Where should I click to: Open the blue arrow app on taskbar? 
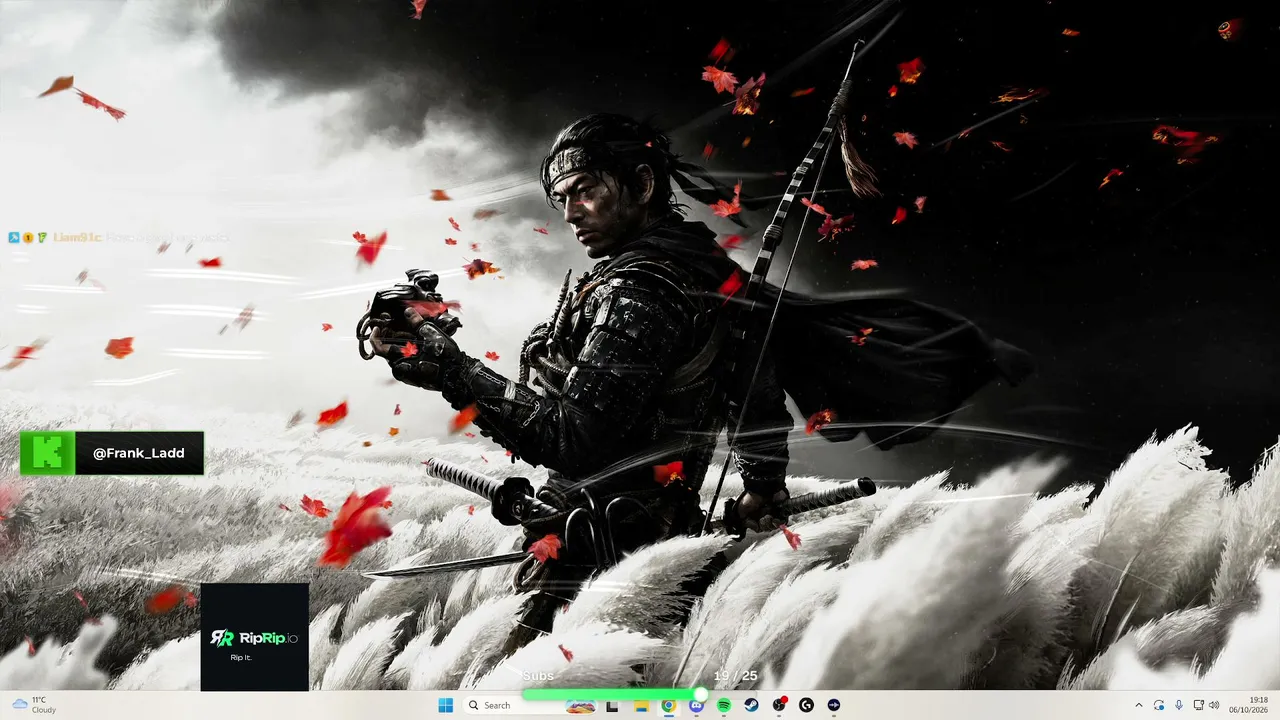834,705
